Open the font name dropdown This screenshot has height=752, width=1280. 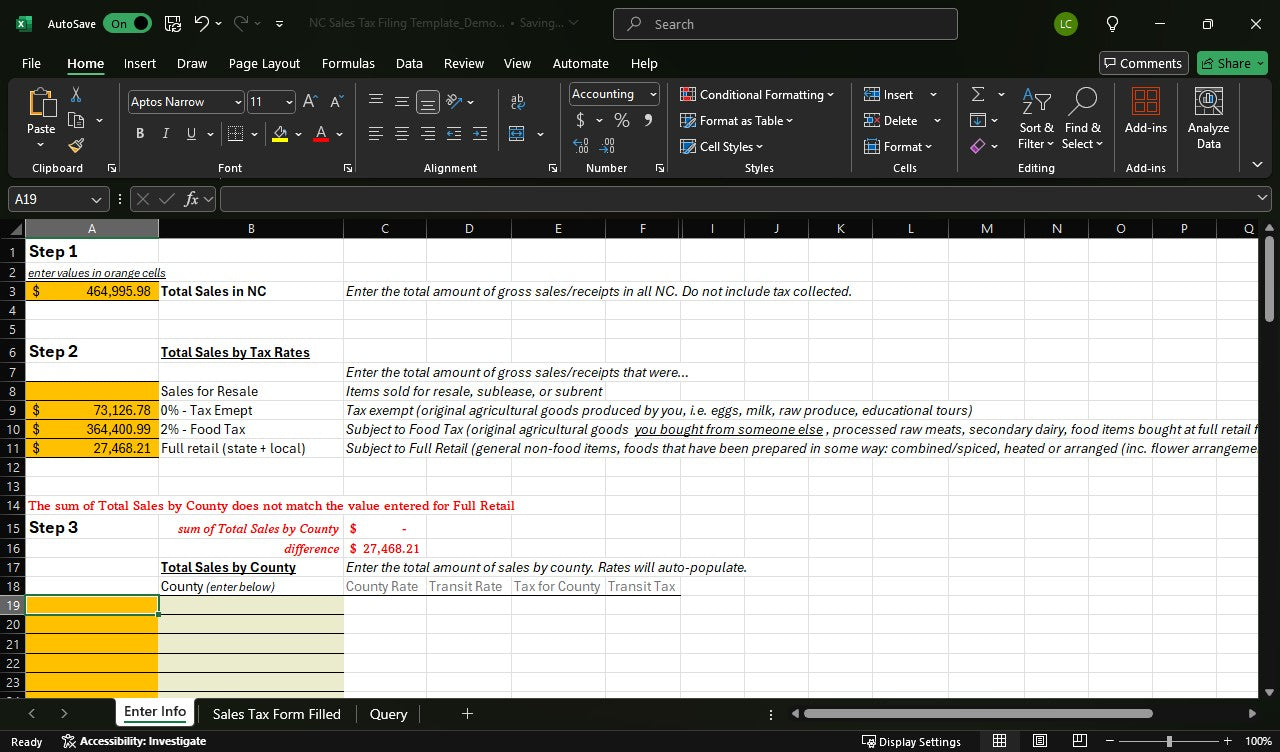(238, 102)
